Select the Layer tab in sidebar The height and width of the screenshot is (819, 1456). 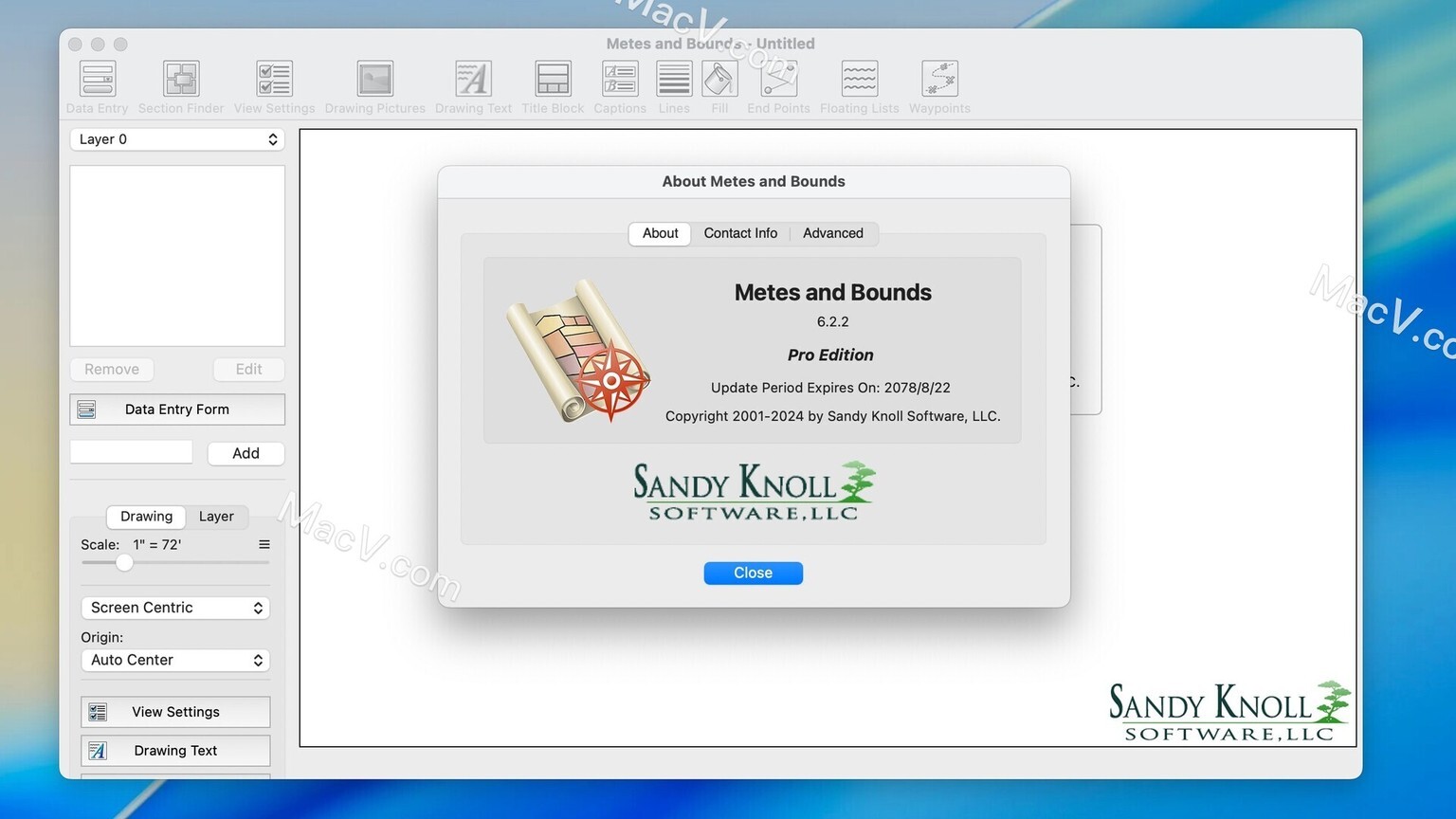216,517
